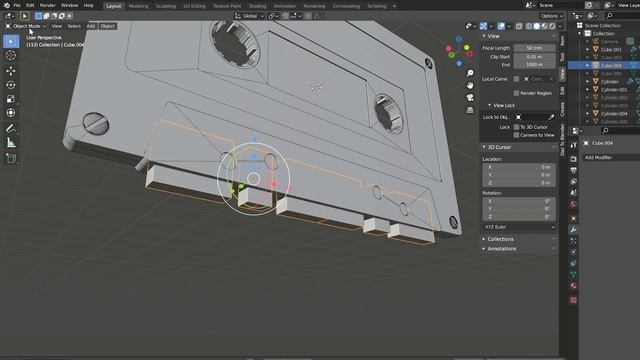Open the View Layer properties tab icon
The image size is (640, 360).
tap(573, 181)
